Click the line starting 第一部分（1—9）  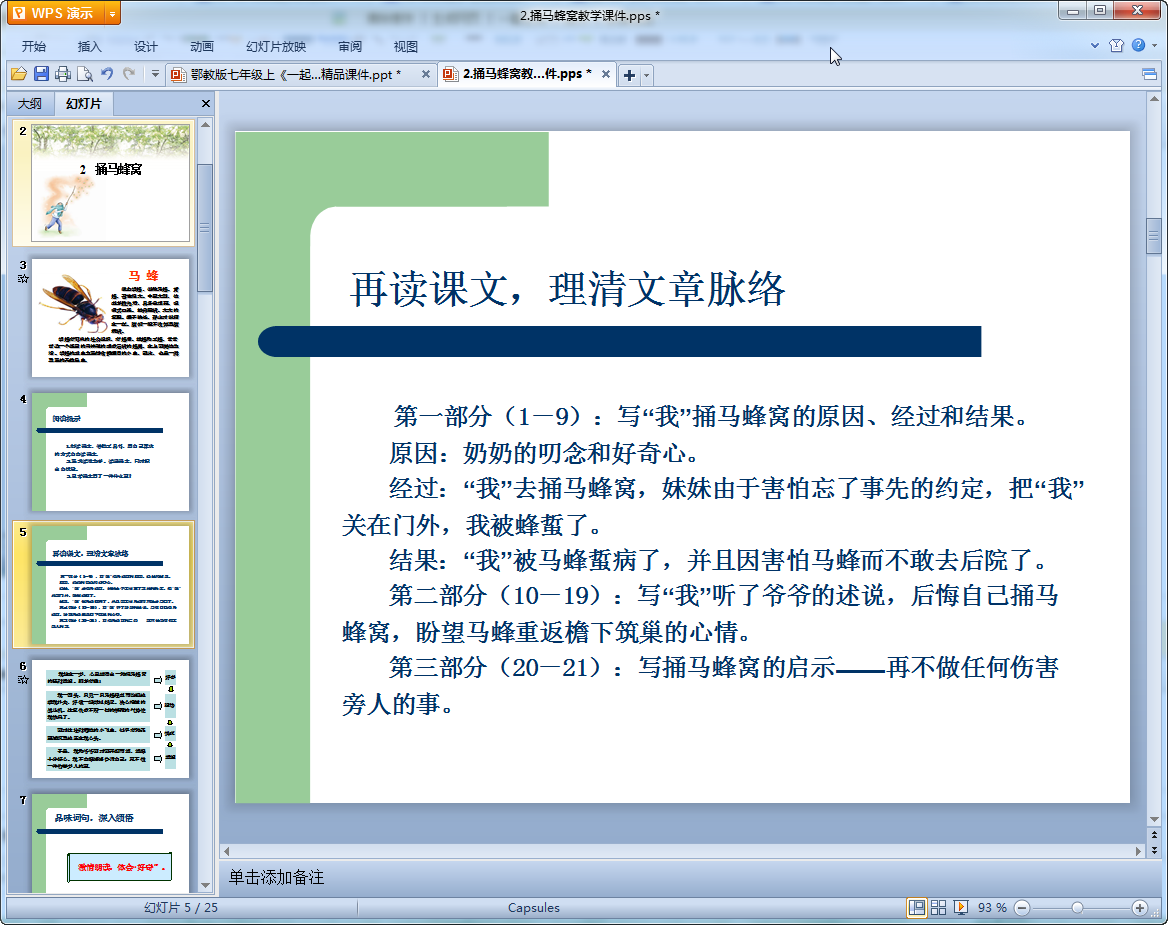point(711,416)
